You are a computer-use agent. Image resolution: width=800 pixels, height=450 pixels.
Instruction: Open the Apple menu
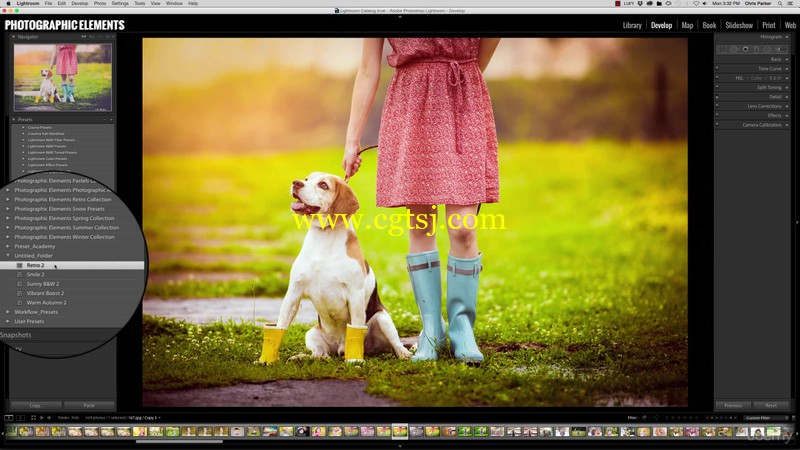8,3
